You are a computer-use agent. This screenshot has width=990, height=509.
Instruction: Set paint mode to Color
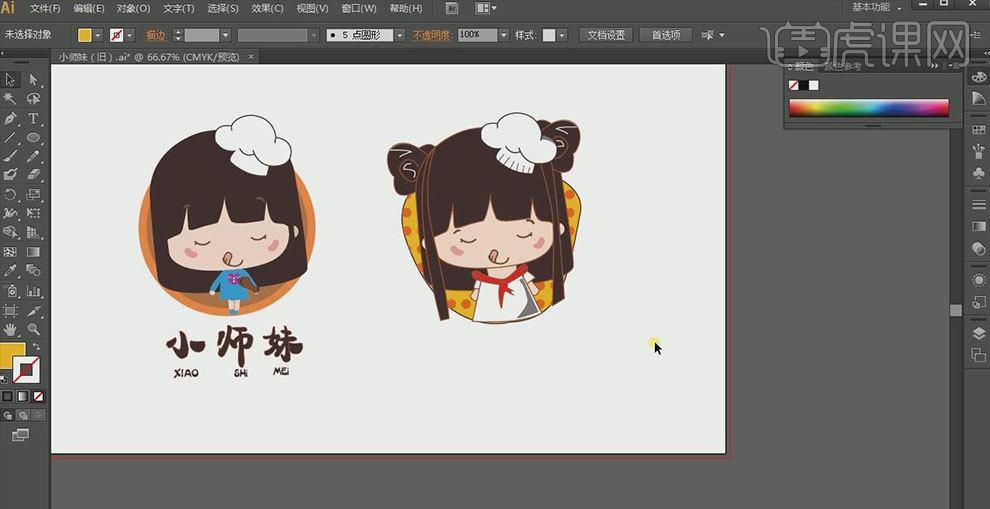tap(7, 397)
